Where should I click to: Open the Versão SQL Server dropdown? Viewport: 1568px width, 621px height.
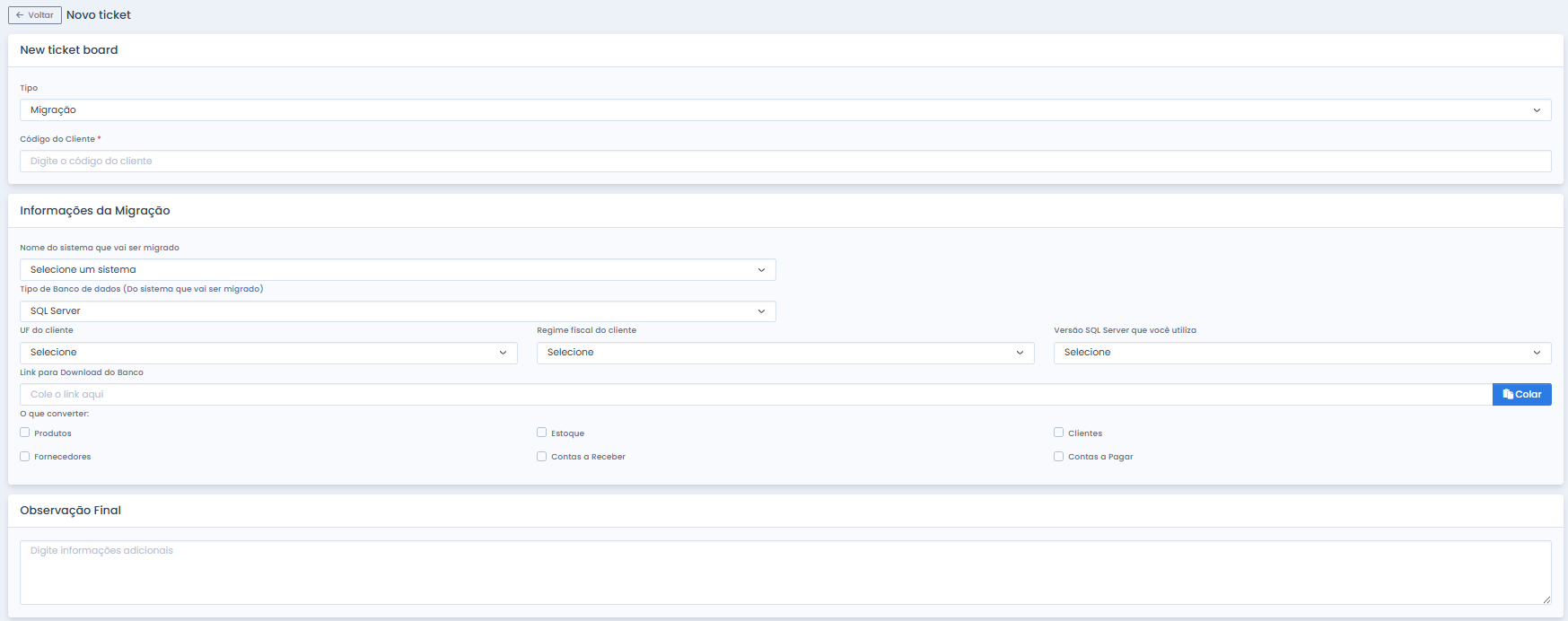coord(1301,353)
